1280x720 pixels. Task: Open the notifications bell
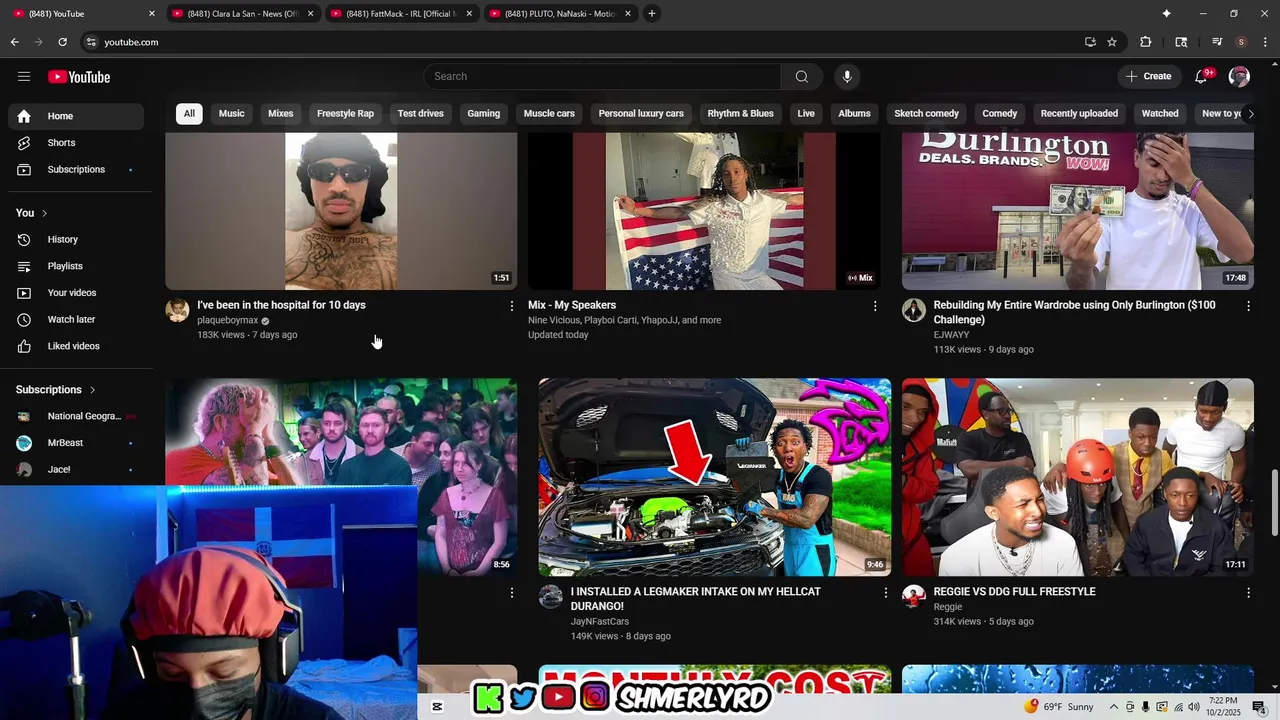click(1202, 77)
